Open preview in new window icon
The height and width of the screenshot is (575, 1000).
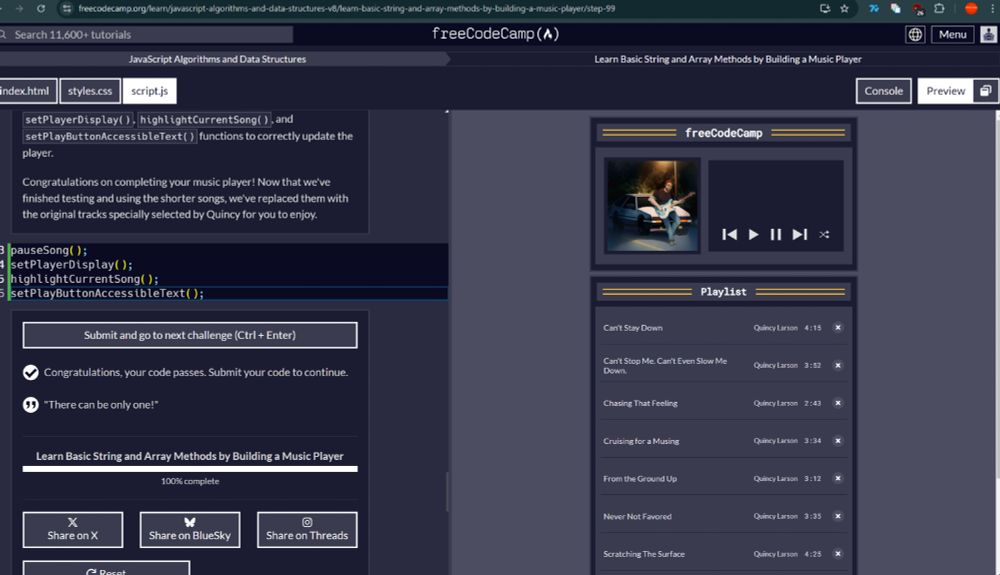click(985, 91)
